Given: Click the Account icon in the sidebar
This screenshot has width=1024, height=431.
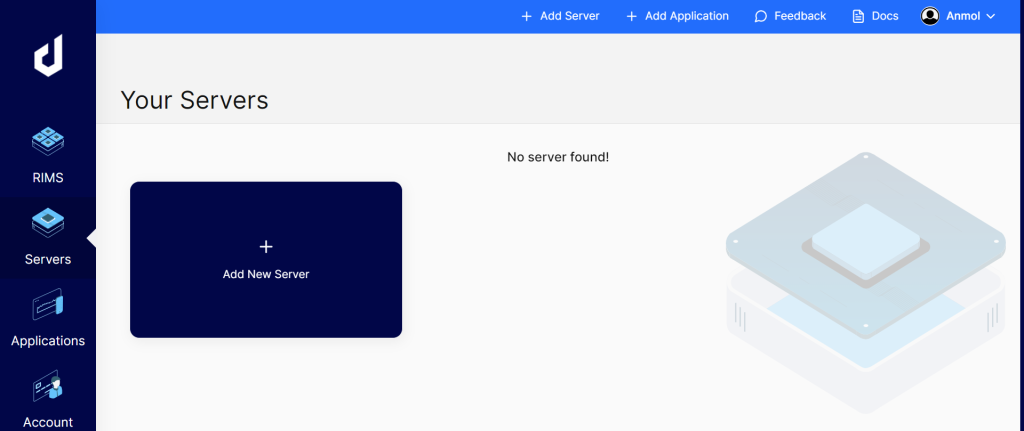Looking at the screenshot, I should 48,387.
